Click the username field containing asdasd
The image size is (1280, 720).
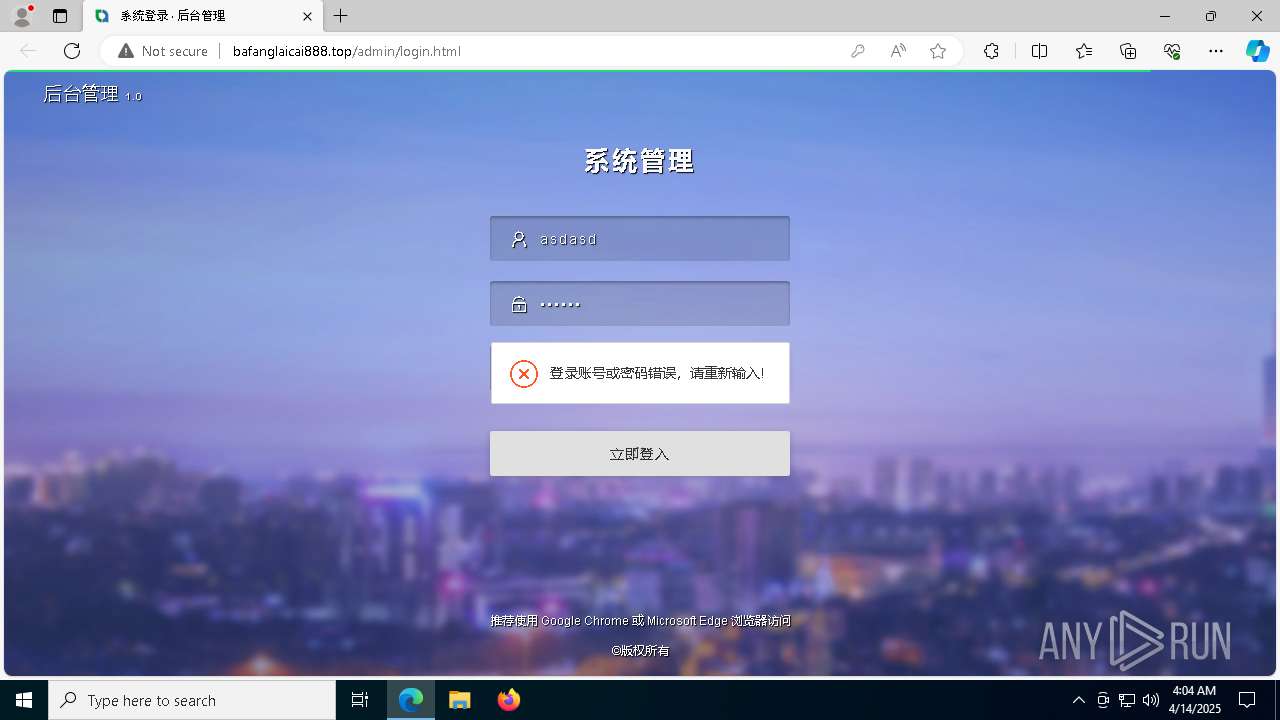click(640, 239)
